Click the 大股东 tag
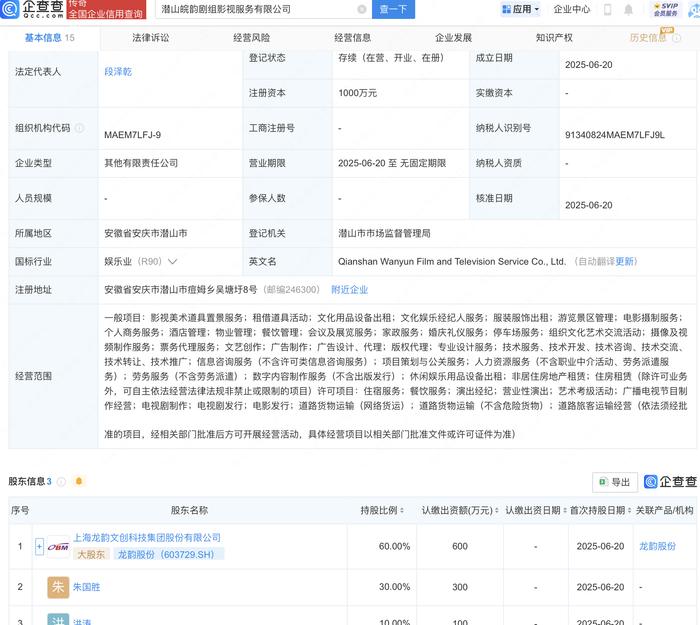 [x=91, y=554]
